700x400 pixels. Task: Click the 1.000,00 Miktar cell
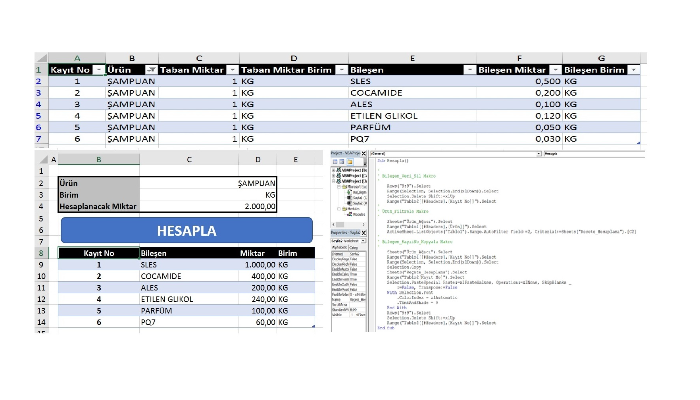click(x=258, y=265)
